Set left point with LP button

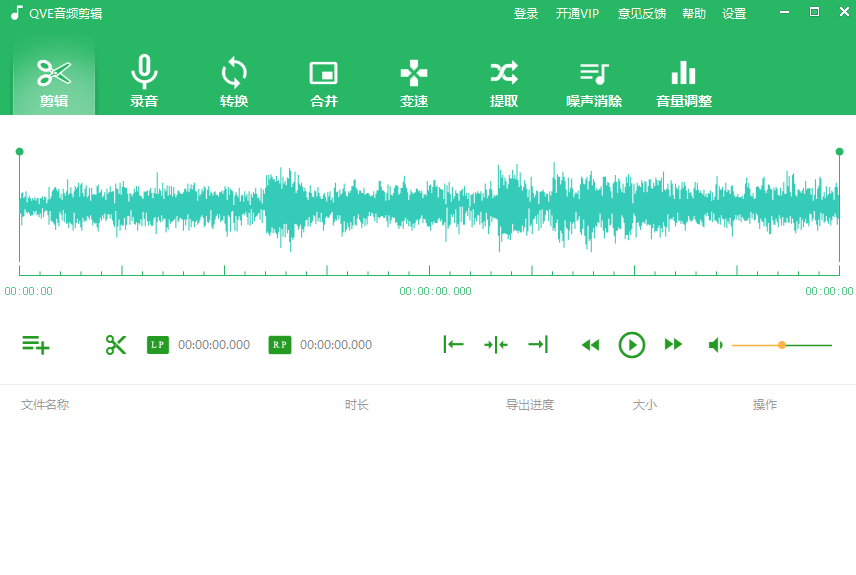pyautogui.click(x=158, y=345)
